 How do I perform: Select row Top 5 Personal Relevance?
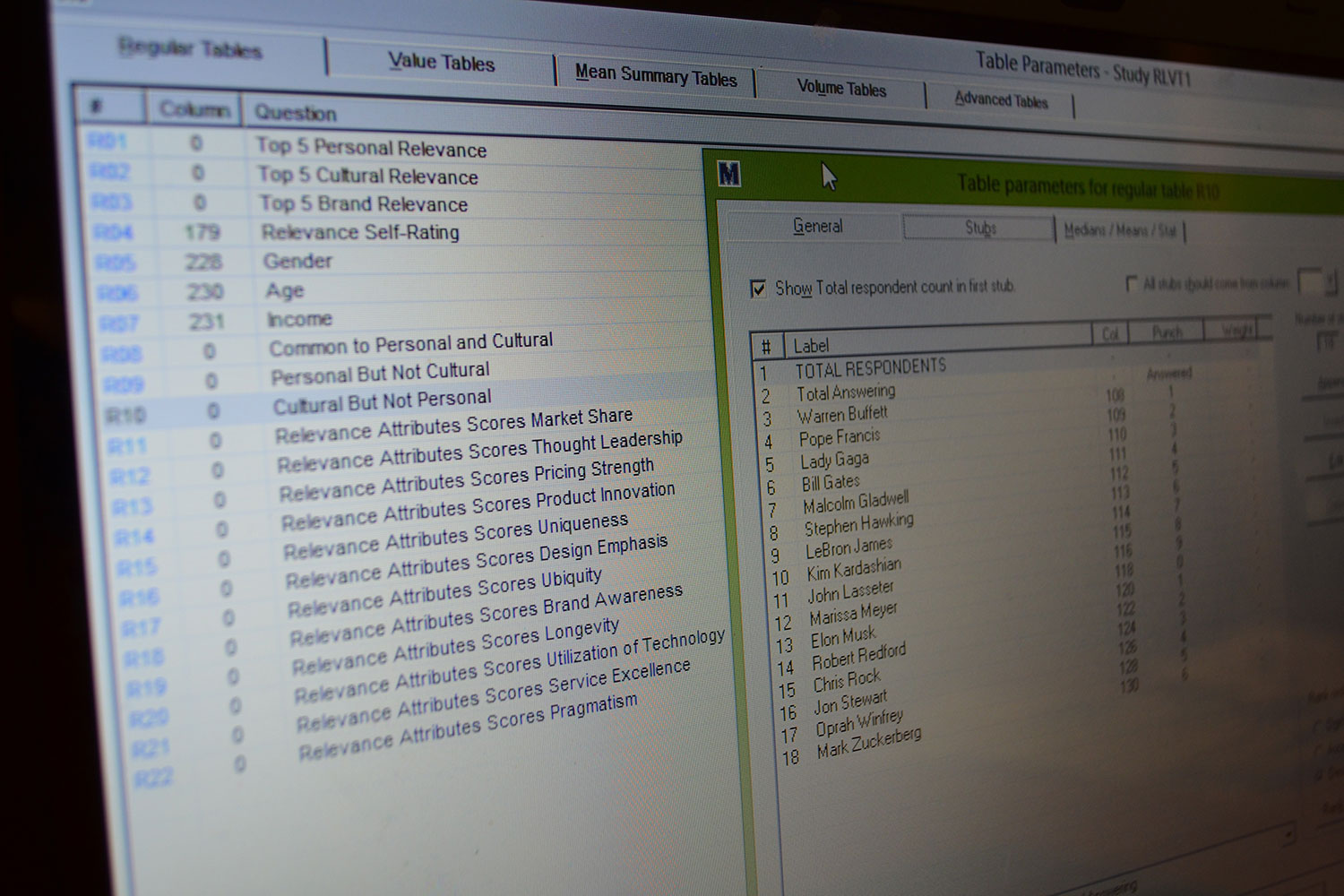371,148
